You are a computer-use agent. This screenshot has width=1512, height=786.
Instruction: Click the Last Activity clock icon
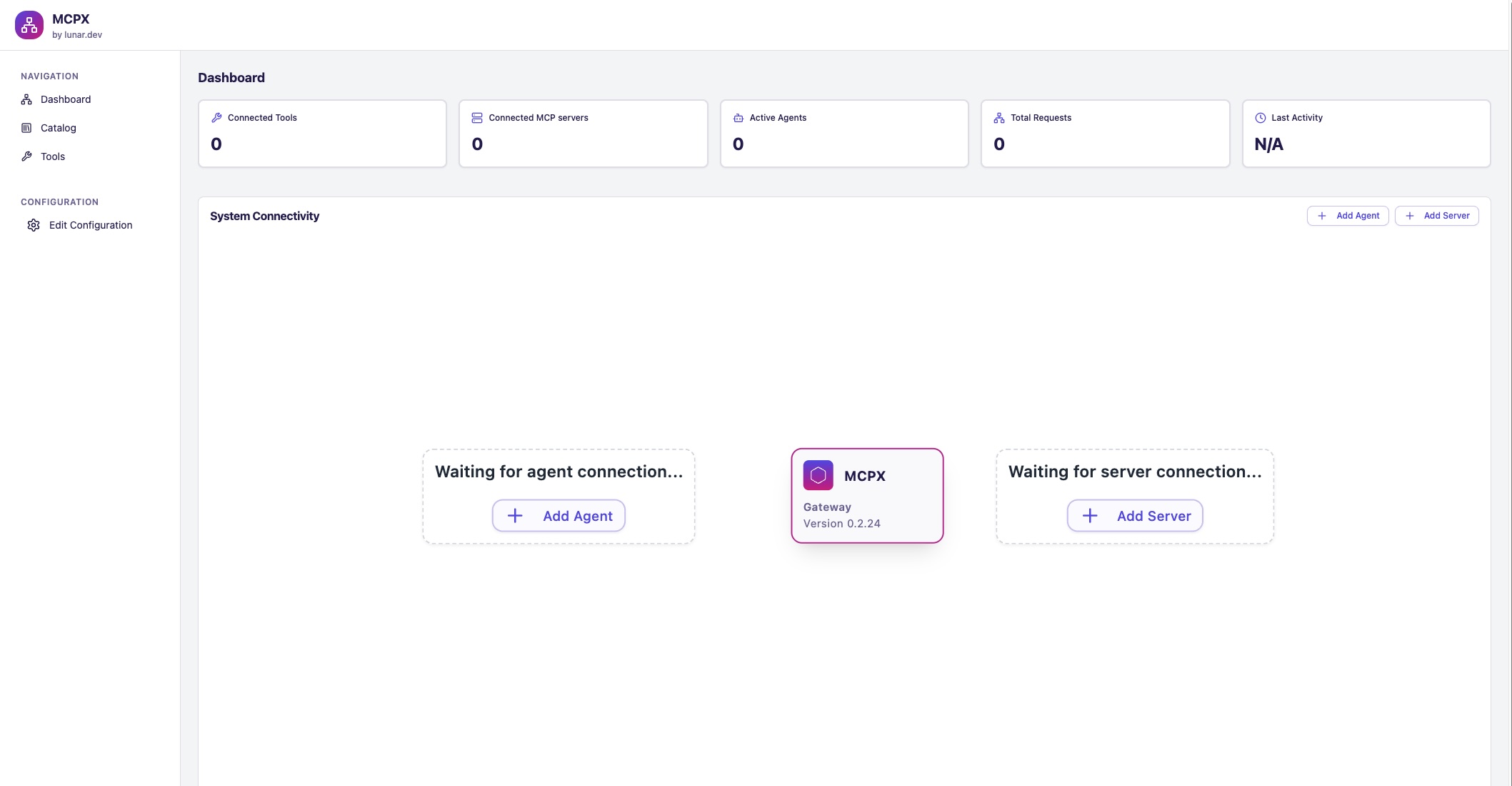point(1261,118)
